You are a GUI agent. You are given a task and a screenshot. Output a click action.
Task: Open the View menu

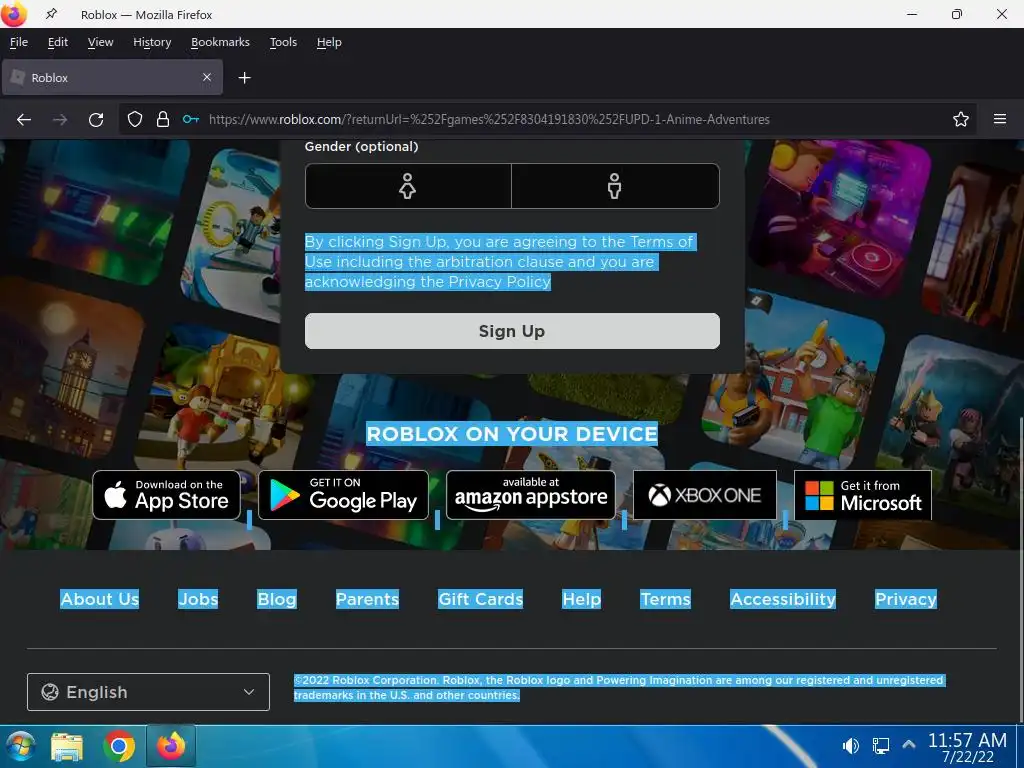point(101,42)
